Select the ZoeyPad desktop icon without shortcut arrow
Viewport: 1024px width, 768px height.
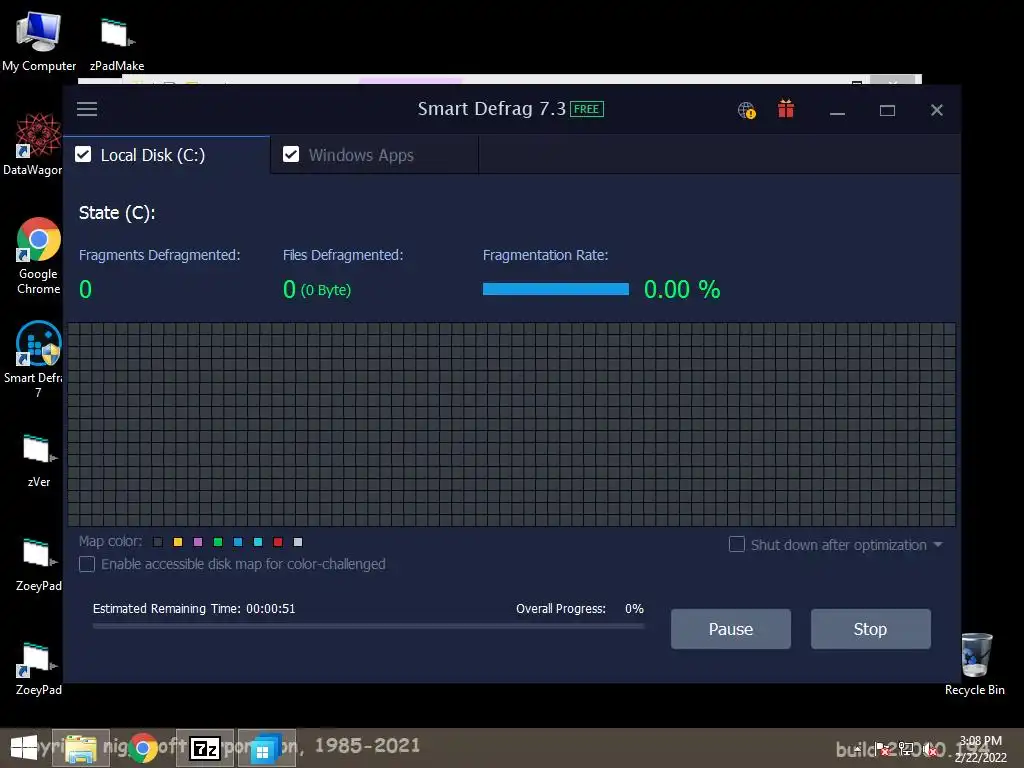(39, 564)
